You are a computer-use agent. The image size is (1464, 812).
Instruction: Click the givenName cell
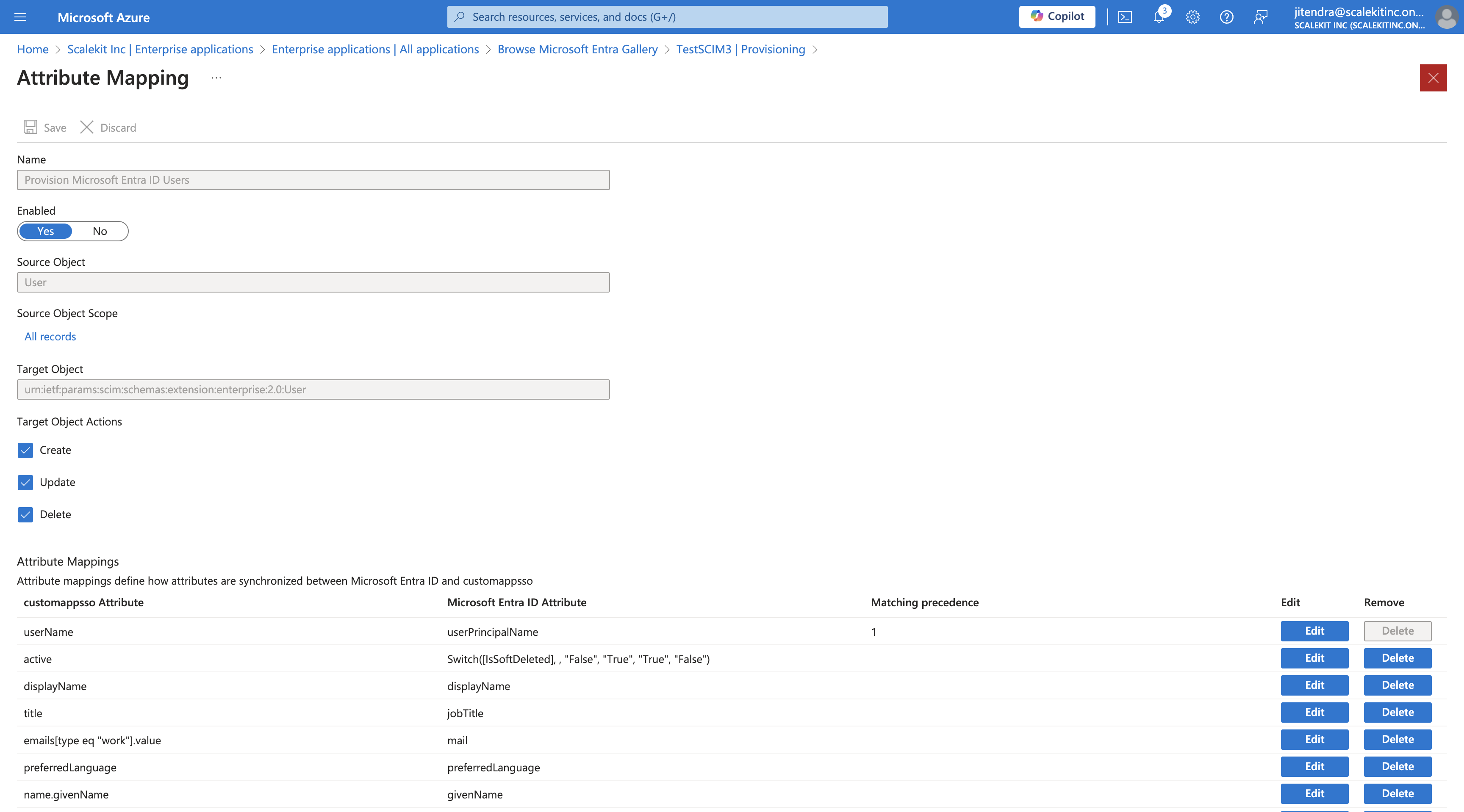pyautogui.click(x=475, y=795)
